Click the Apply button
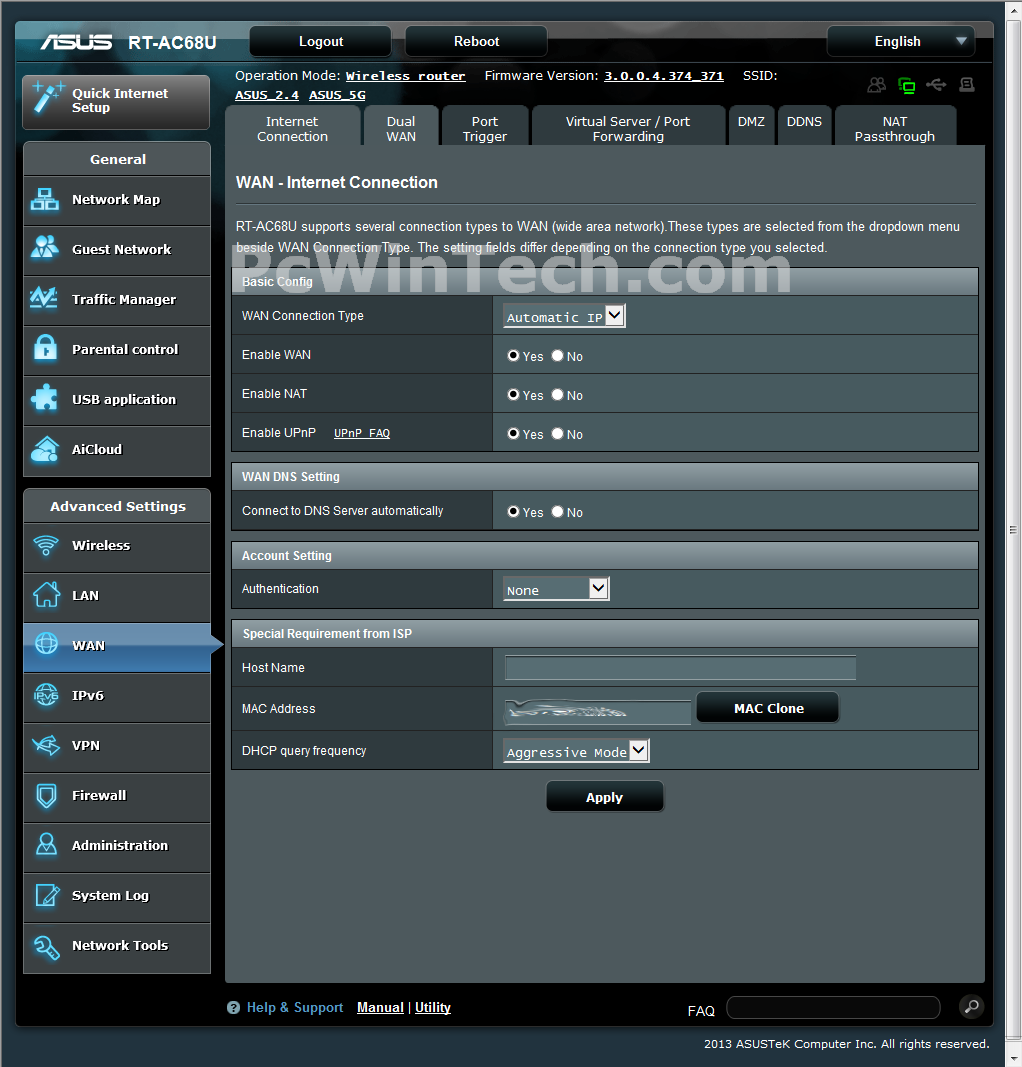The height and width of the screenshot is (1067, 1022). coord(604,797)
